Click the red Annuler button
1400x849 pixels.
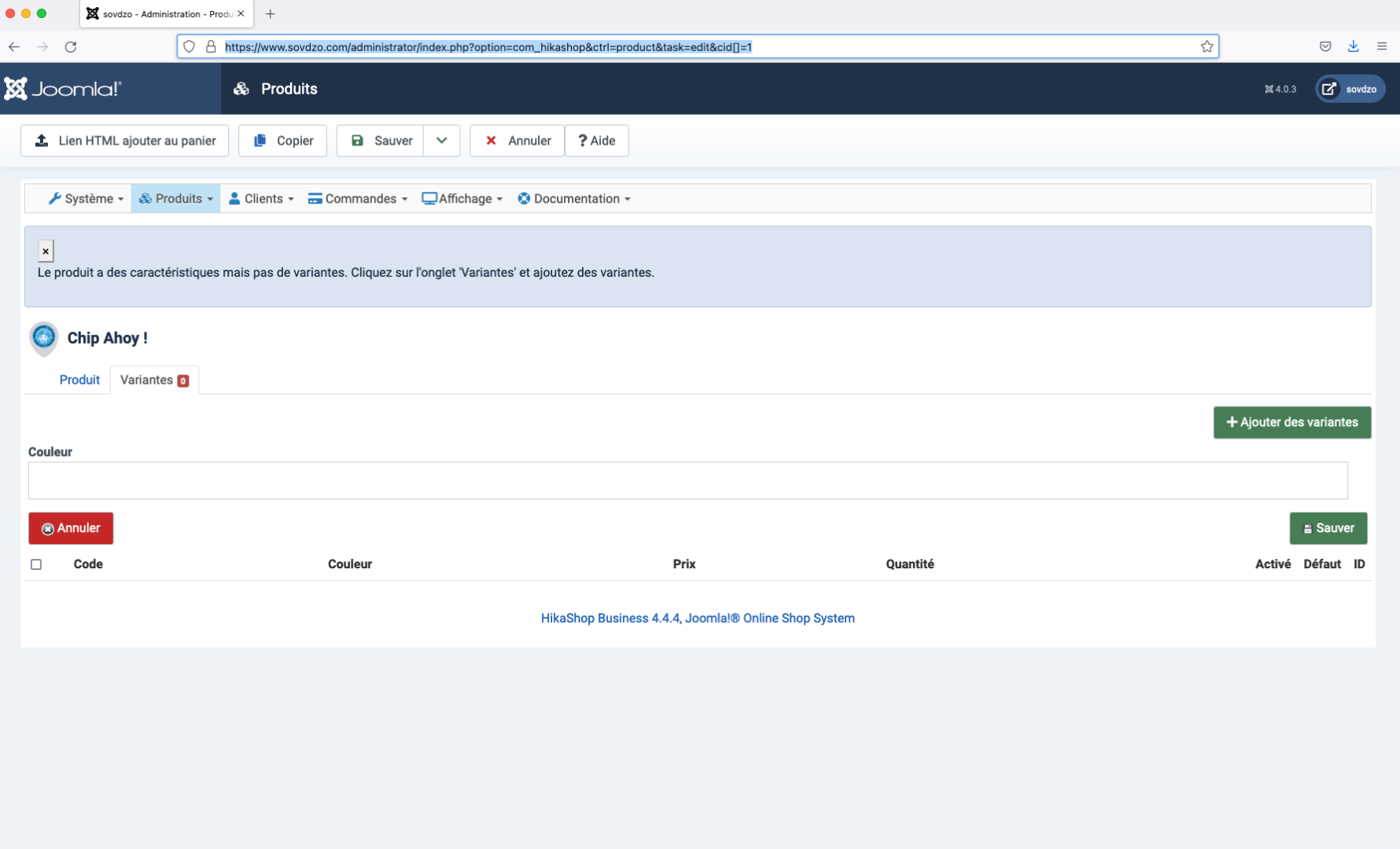pos(71,528)
